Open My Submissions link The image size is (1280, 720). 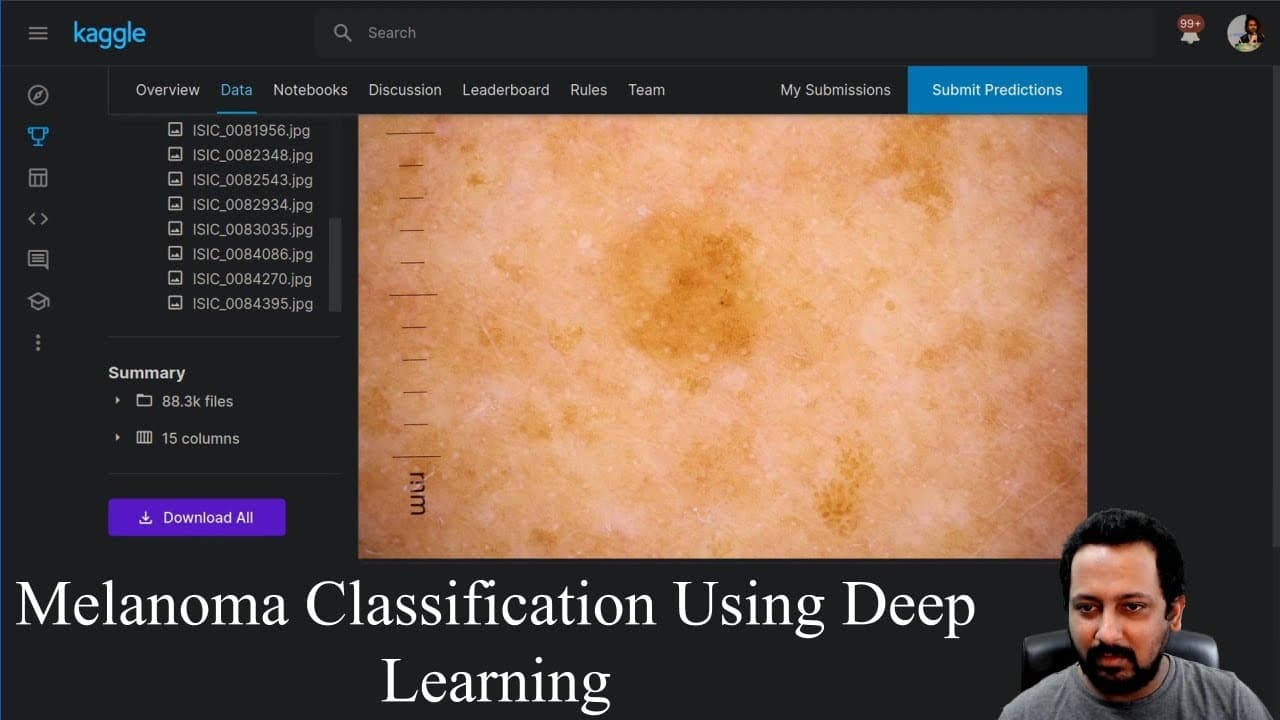coord(835,90)
